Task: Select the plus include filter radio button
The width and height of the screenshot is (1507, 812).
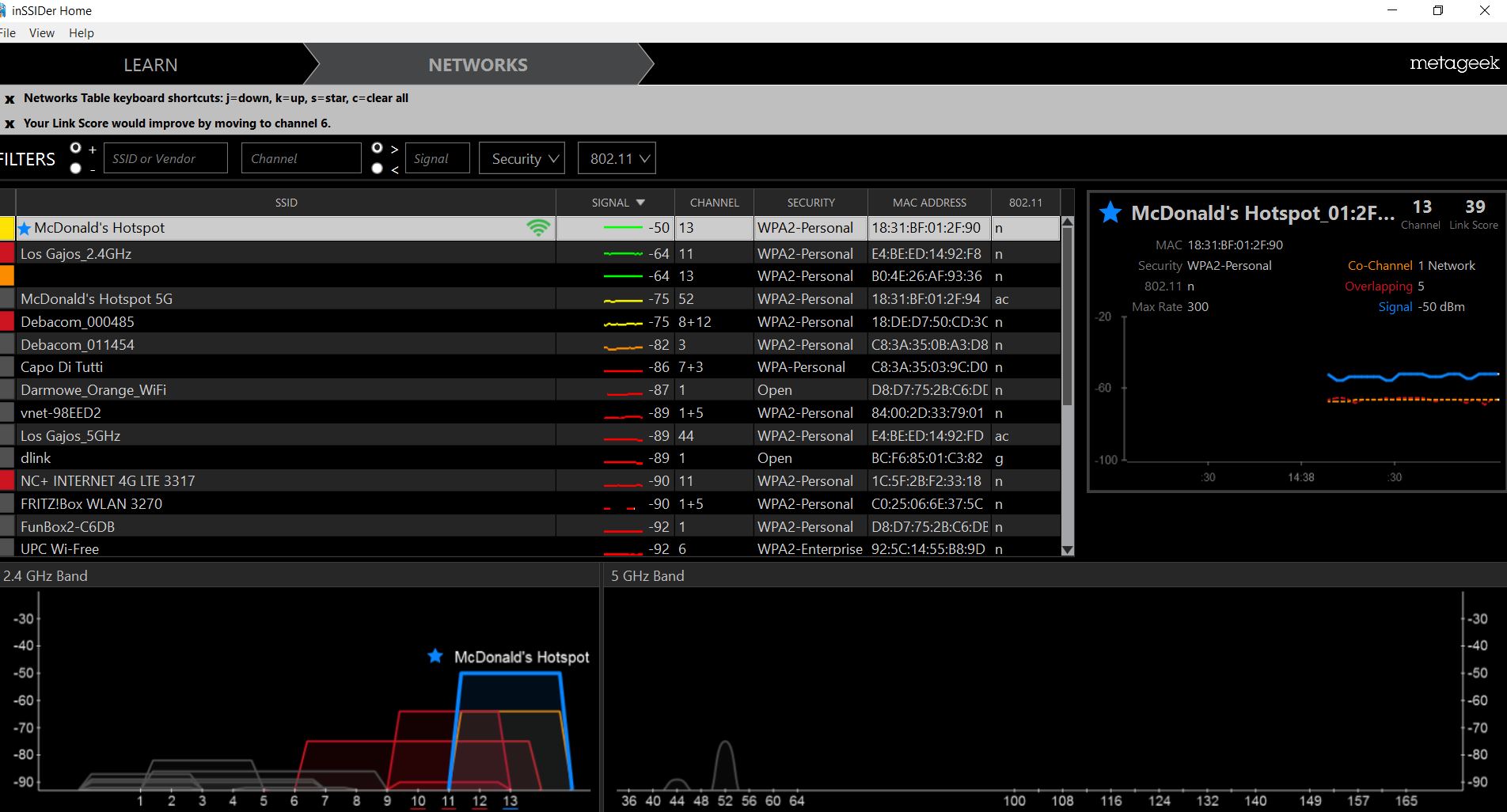Action: tap(76, 148)
